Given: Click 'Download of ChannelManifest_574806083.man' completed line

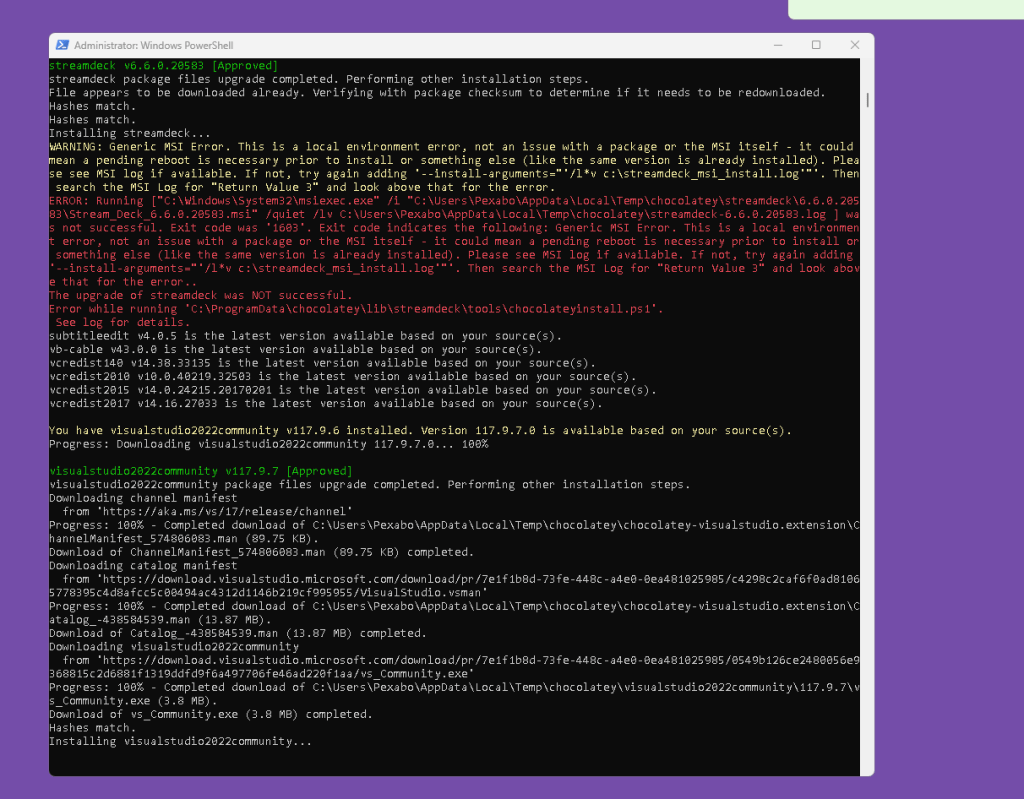Looking at the screenshot, I should click(261, 552).
